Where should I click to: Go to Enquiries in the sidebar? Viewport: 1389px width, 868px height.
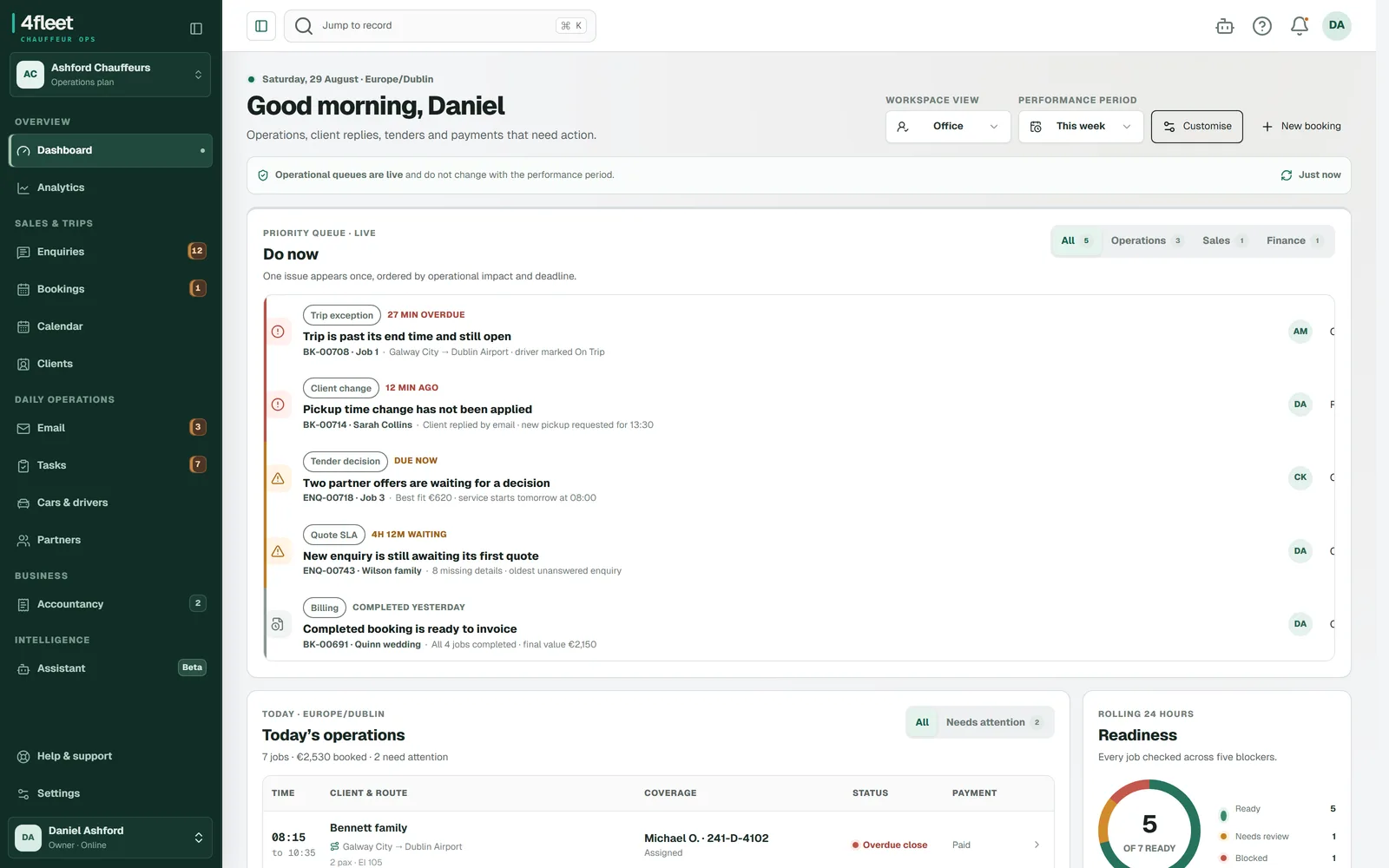[110, 252]
